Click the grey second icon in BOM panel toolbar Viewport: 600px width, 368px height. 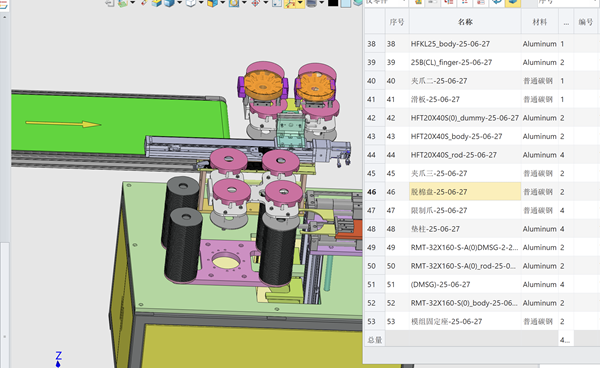[433, 3]
